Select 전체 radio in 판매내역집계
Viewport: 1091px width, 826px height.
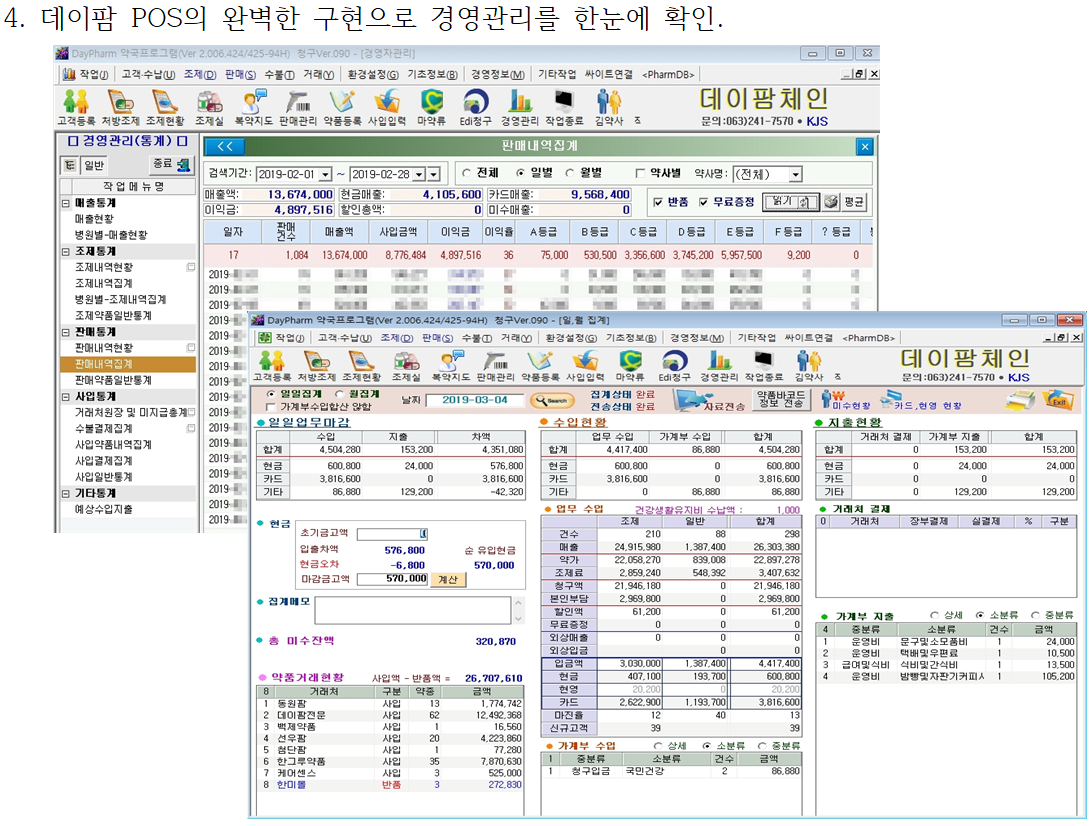pyautogui.click(x=466, y=173)
